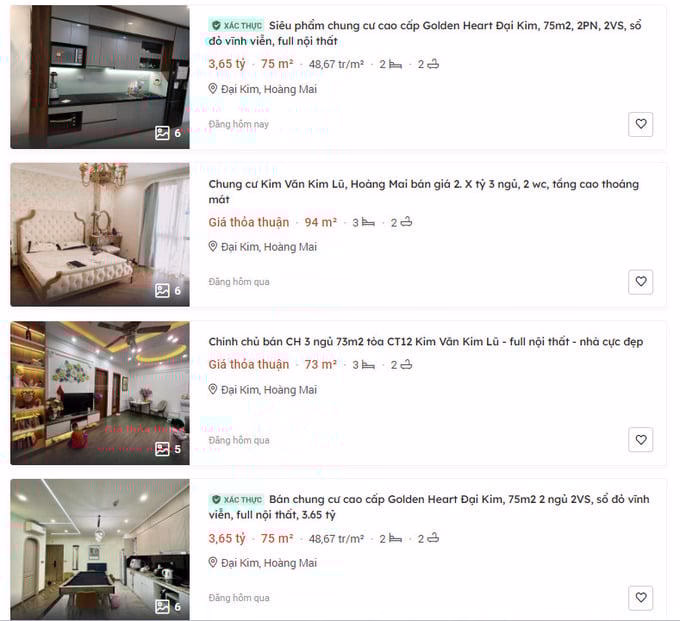The width and height of the screenshot is (680, 621).
Task: Open 'Bán chung cư cao cấp Golden Heart' title
Action: (429, 507)
